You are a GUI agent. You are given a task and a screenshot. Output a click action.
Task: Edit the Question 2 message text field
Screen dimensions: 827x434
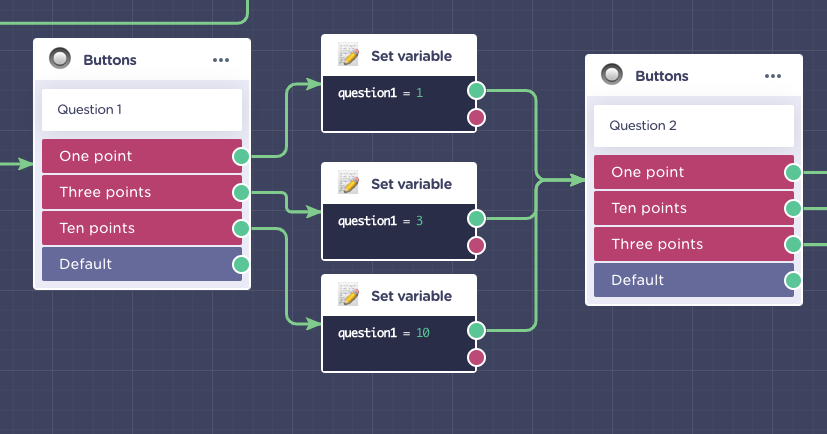click(x=694, y=126)
